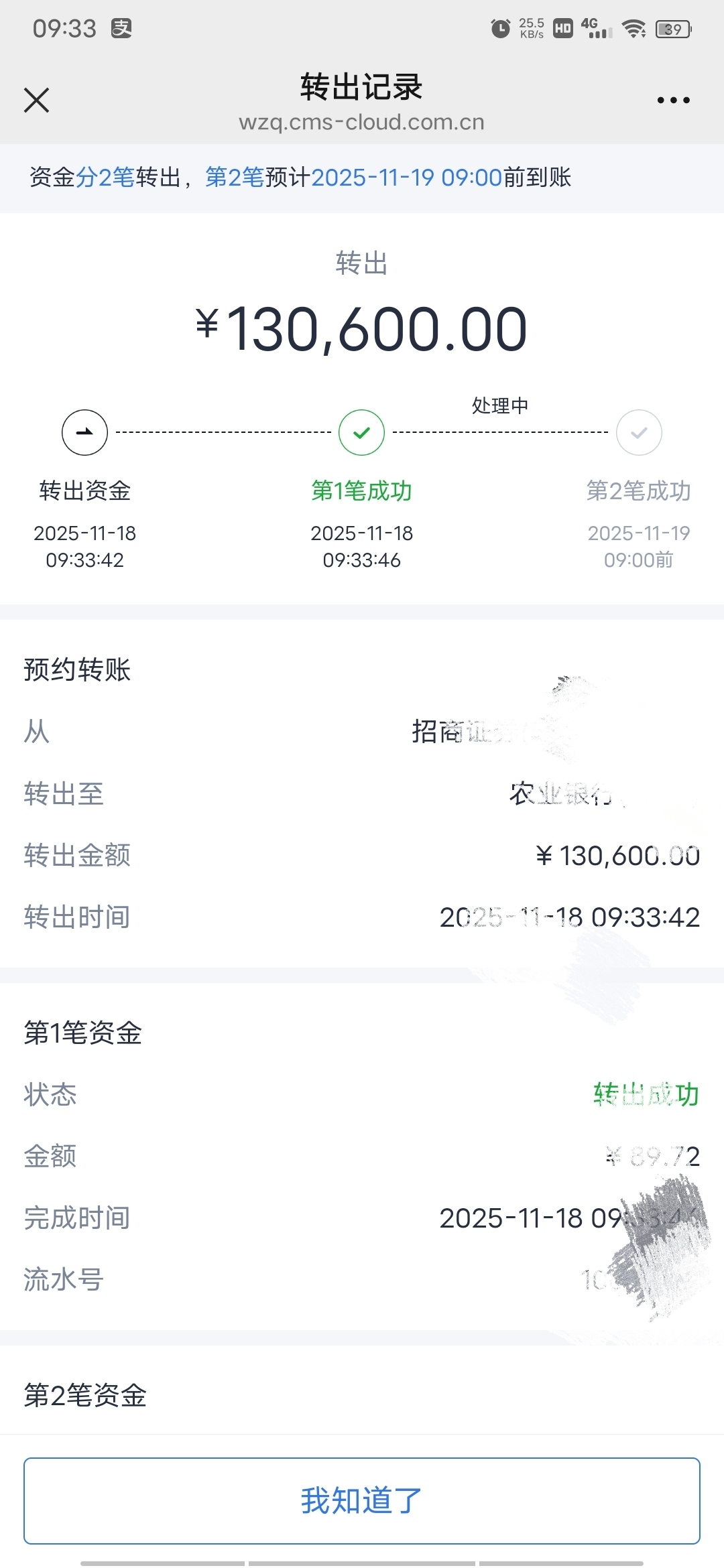The height and width of the screenshot is (1568, 724).
Task: Tap the wzq.cms-cloud.com.cn URL text
Action: click(361, 123)
